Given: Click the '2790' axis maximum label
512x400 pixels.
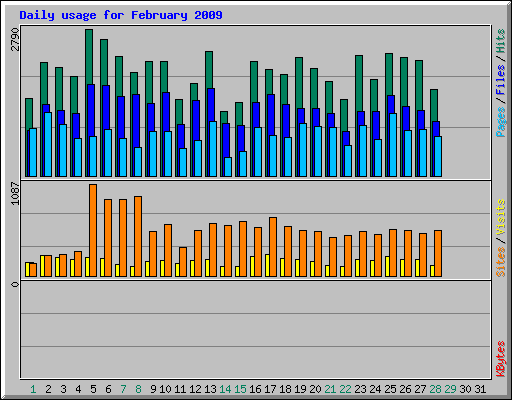Looking at the screenshot, I should (15, 39).
